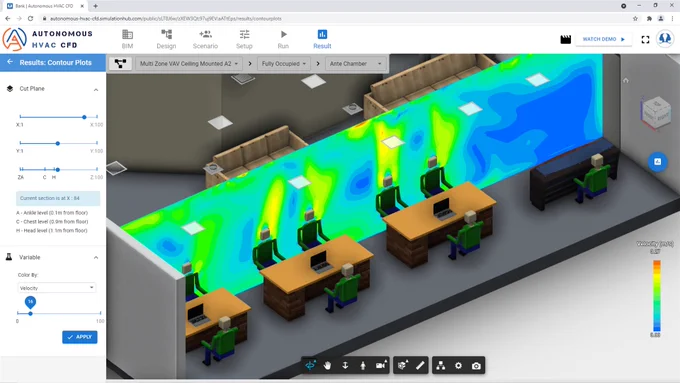The width and height of the screenshot is (680, 383).
Task: Click the Autonomous HVAC CFD logo
Action: pos(48,39)
